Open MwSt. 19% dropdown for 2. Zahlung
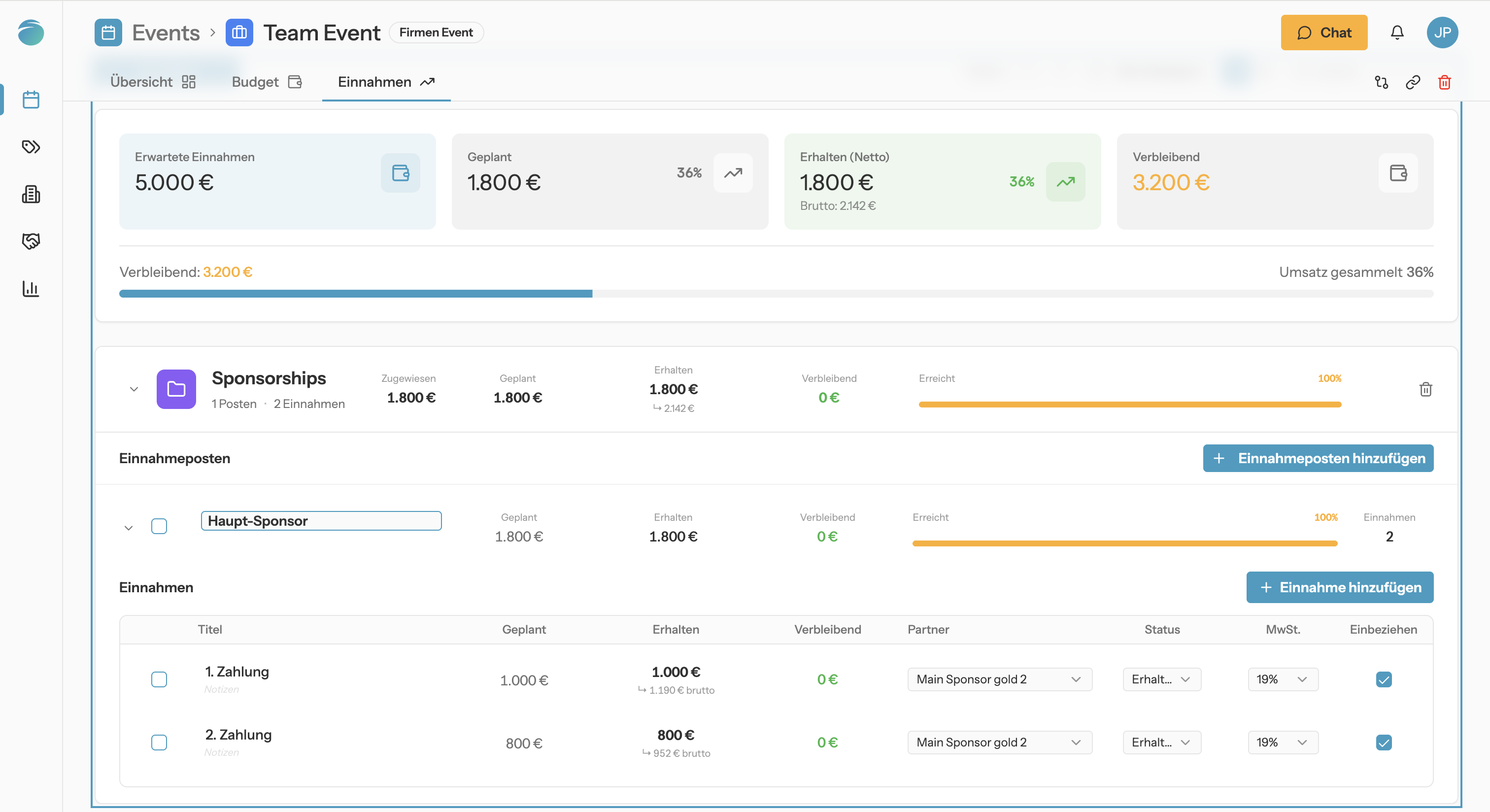 click(x=1283, y=742)
